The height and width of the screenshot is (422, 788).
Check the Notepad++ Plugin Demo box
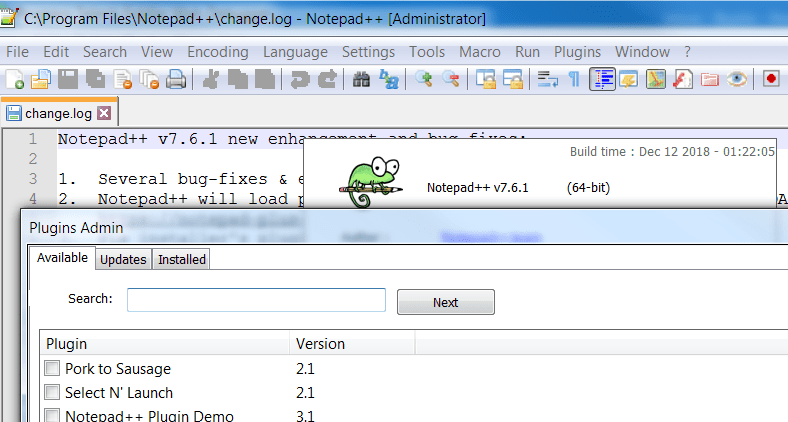[x=52, y=415]
